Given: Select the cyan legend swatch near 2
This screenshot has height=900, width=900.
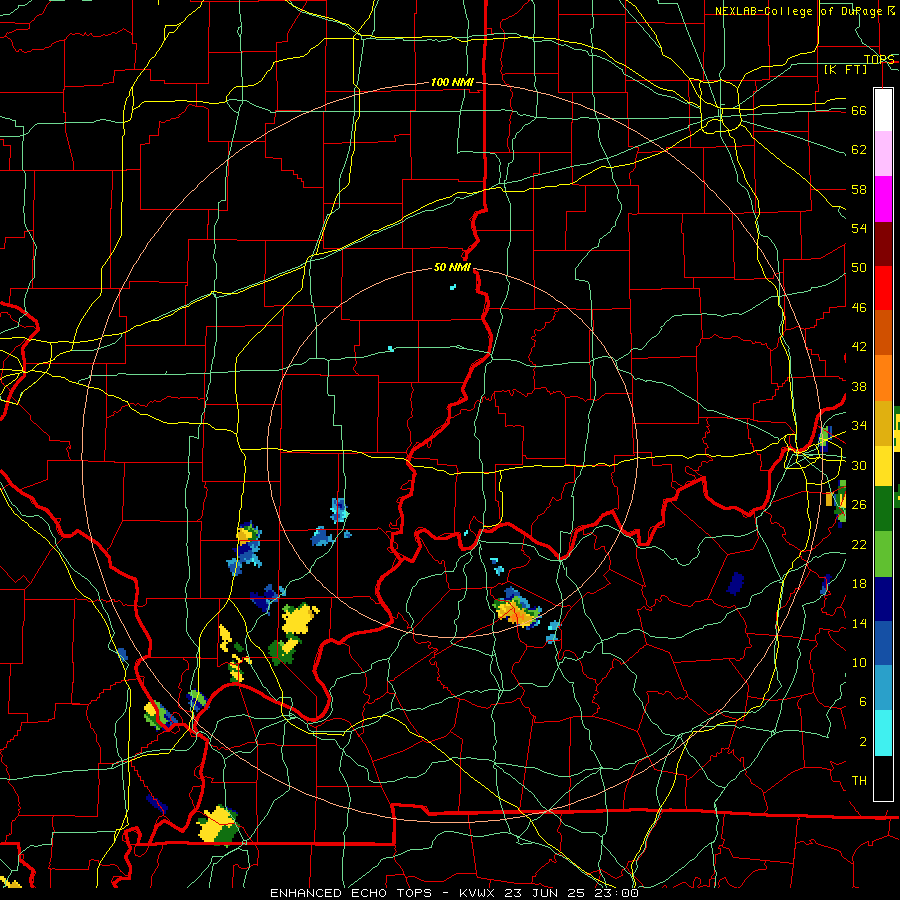Looking at the screenshot, I should tap(883, 733).
